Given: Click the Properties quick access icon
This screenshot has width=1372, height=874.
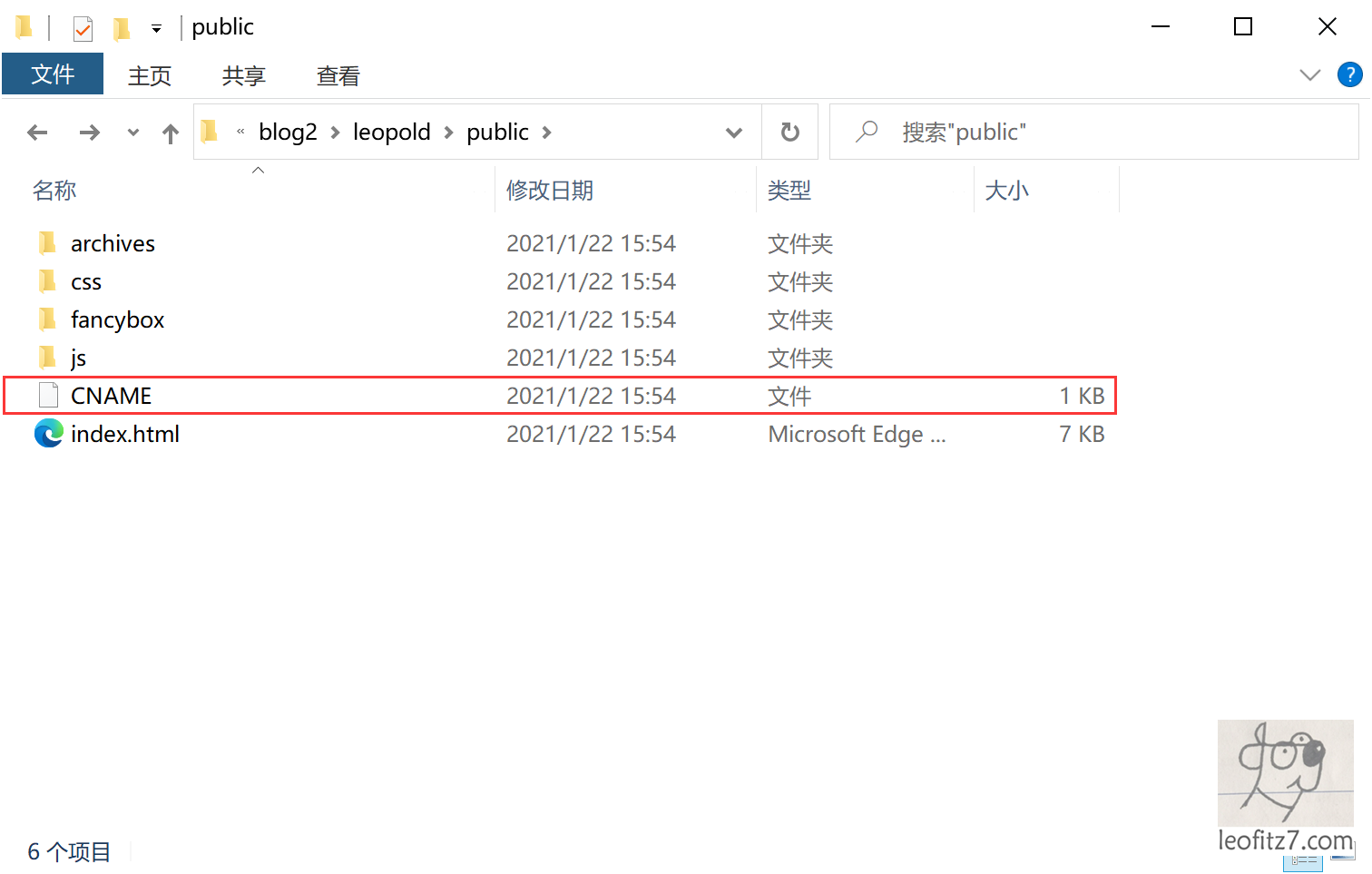Looking at the screenshot, I should (x=83, y=29).
